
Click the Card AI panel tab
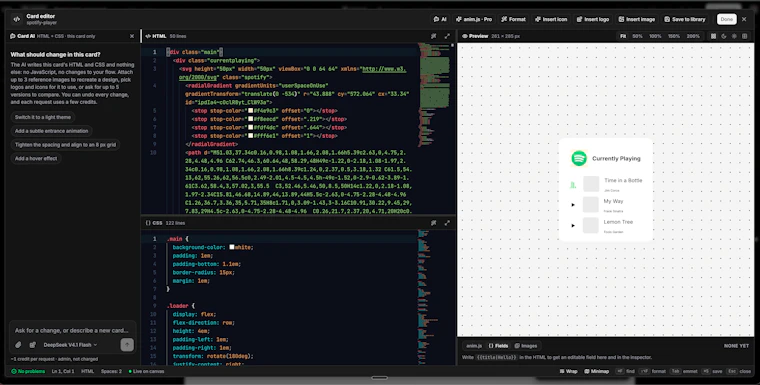[x=22, y=36]
